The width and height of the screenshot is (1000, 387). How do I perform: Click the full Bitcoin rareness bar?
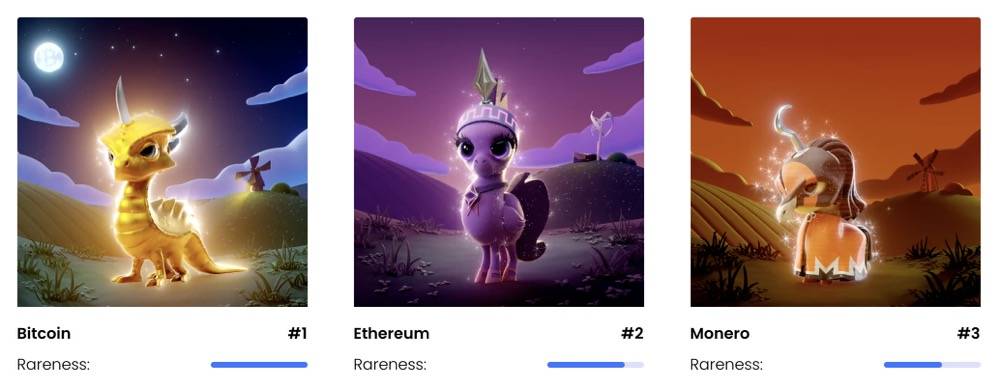[x=259, y=365]
